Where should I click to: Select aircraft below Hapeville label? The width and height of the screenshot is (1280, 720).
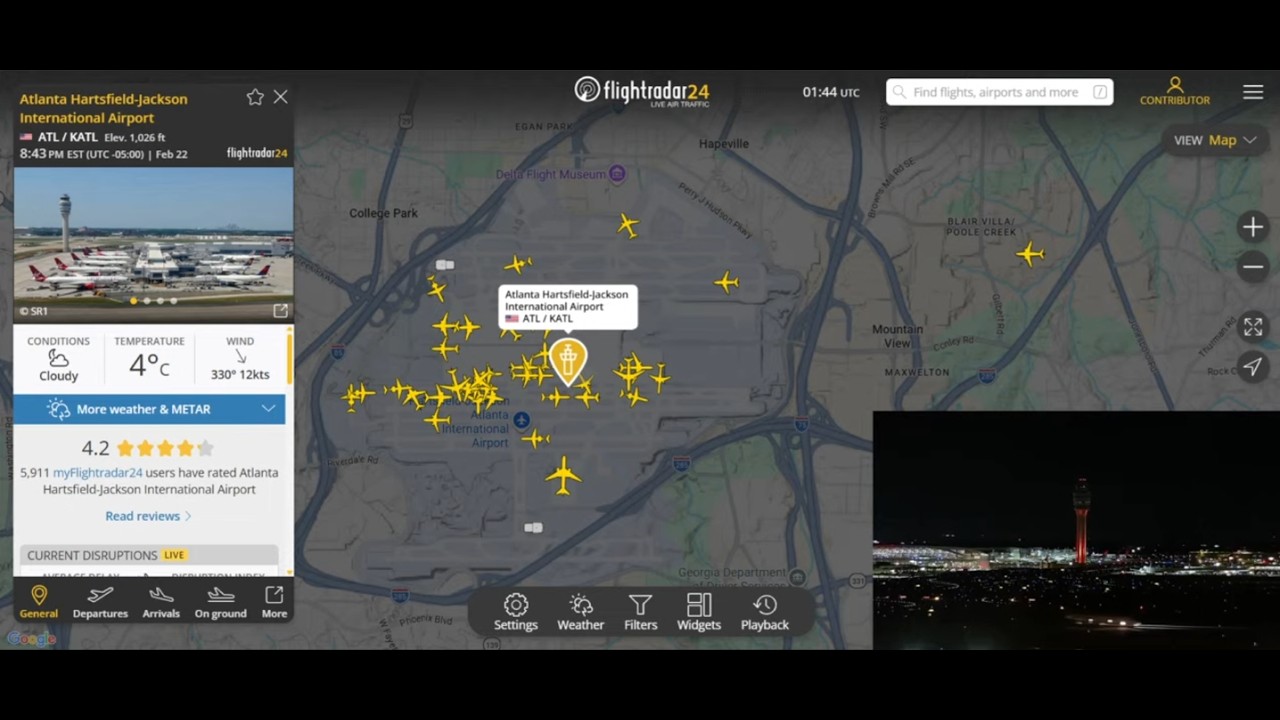click(x=727, y=283)
